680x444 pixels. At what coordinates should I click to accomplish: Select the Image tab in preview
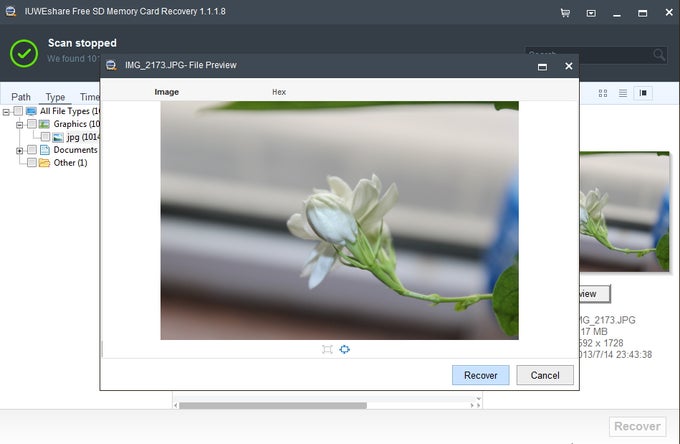(167, 92)
